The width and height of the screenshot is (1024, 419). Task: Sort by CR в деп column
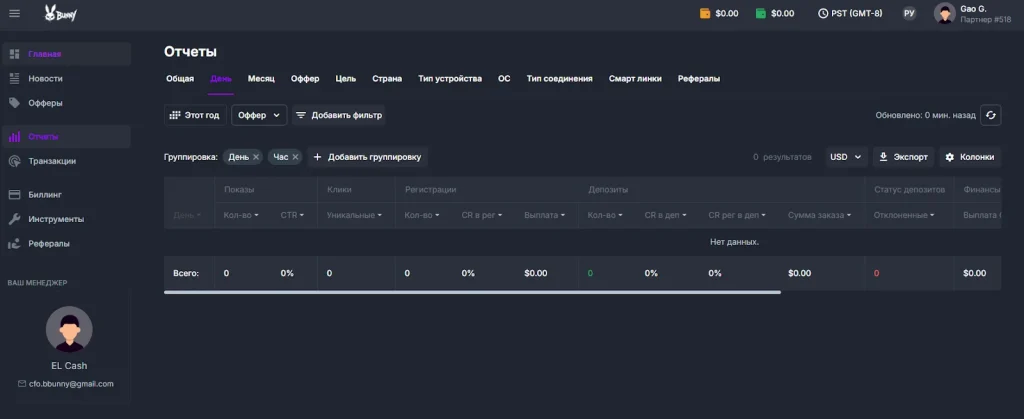click(x=665, y=215)
